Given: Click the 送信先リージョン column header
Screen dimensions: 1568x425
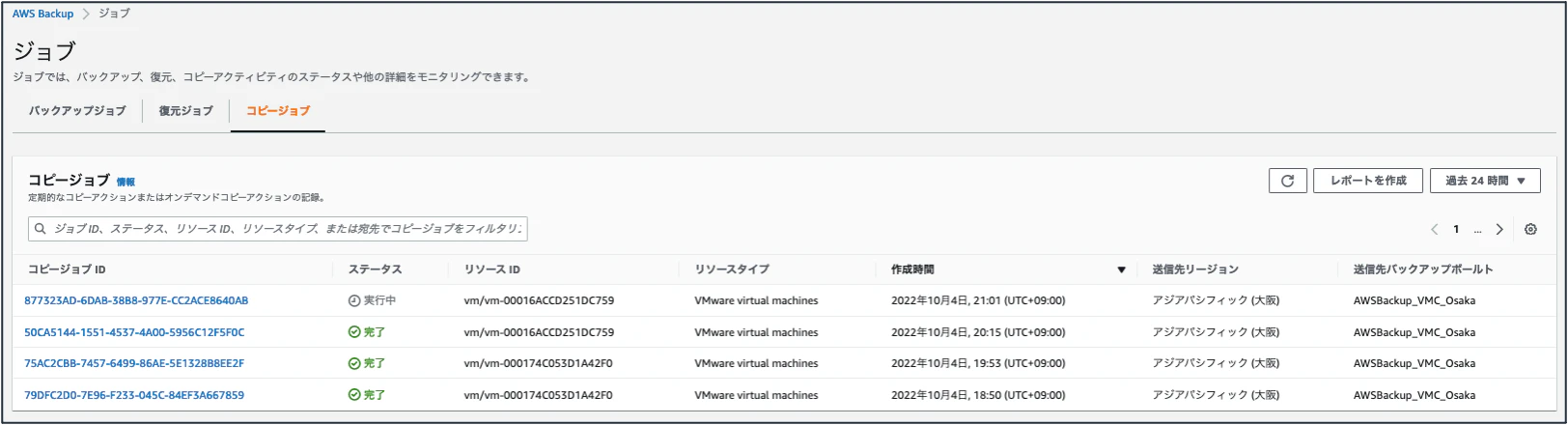Looking at the screenshot, I should (1195, 269).
